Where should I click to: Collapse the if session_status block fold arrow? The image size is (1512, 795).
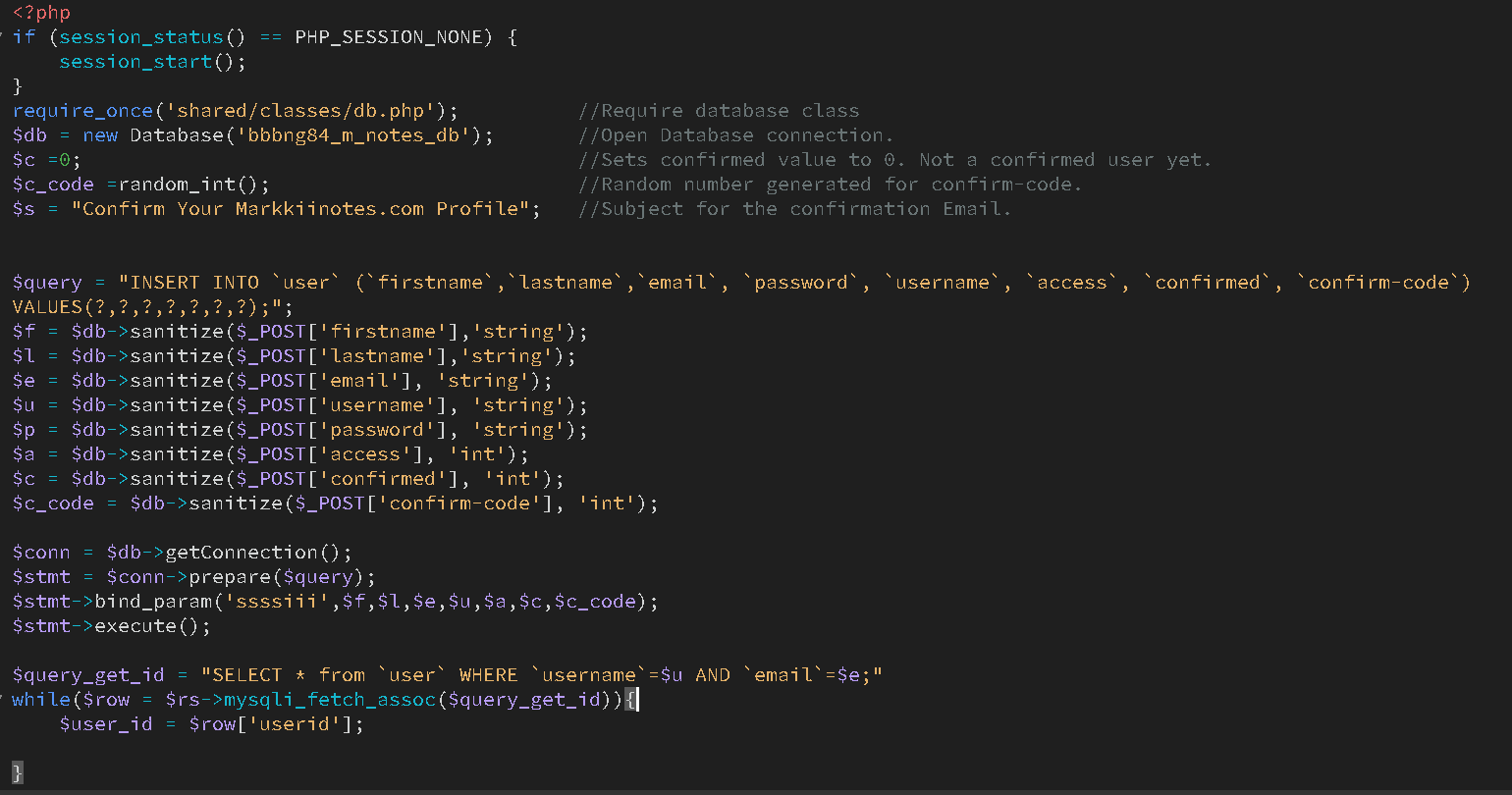click(x=4, y=37)
